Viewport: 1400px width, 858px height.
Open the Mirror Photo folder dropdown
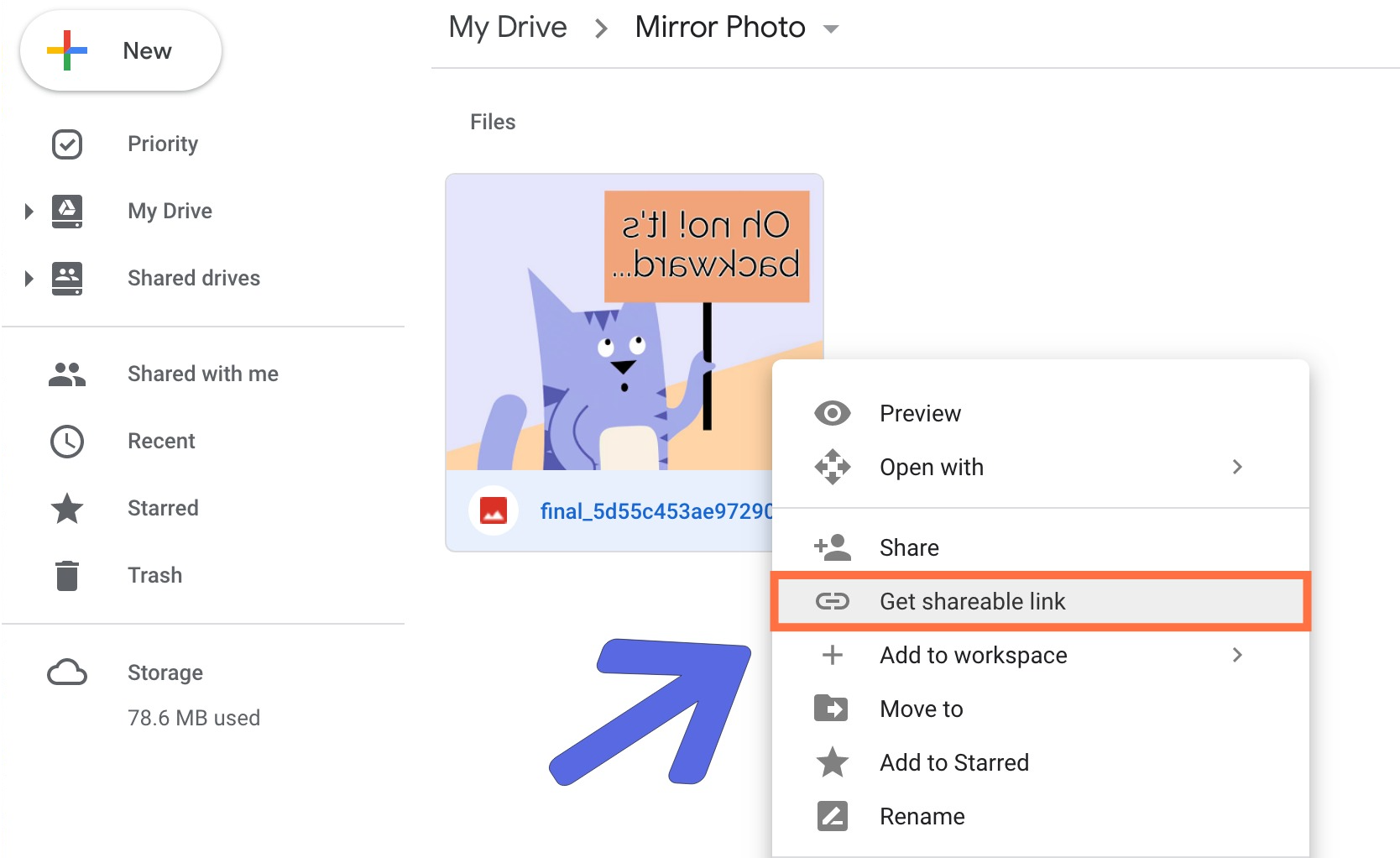831,29
